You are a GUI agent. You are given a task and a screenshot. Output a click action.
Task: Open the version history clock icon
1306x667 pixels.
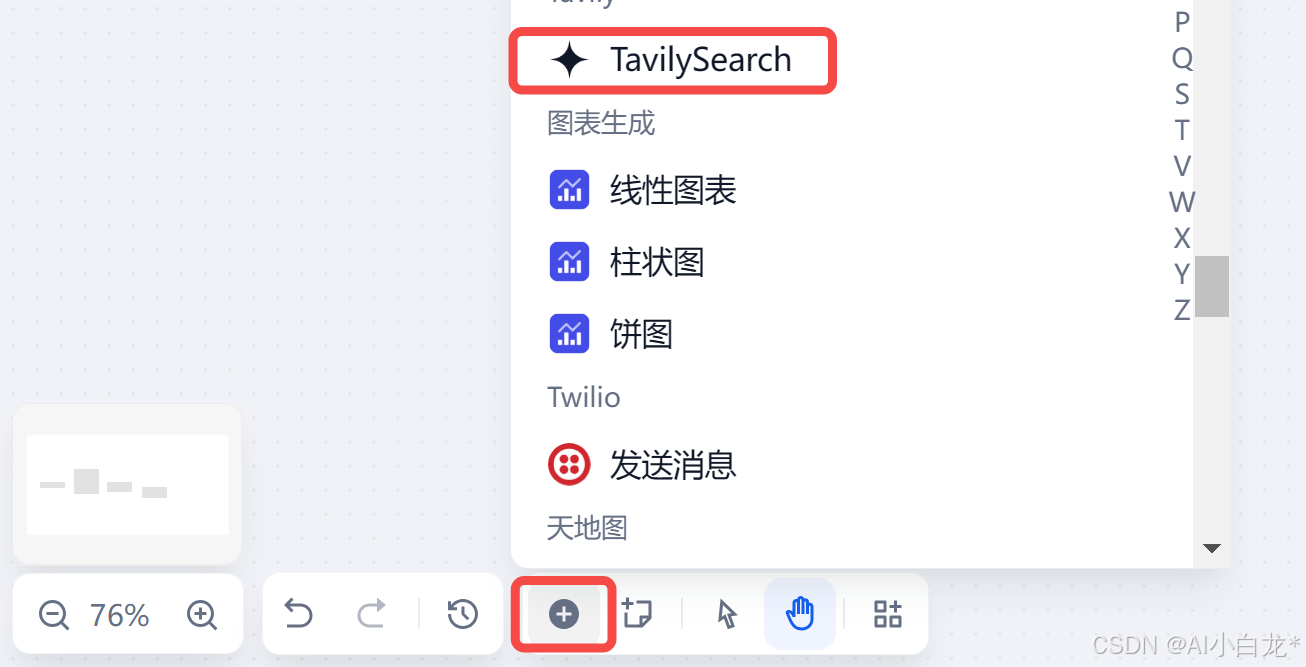coord(462,613)
